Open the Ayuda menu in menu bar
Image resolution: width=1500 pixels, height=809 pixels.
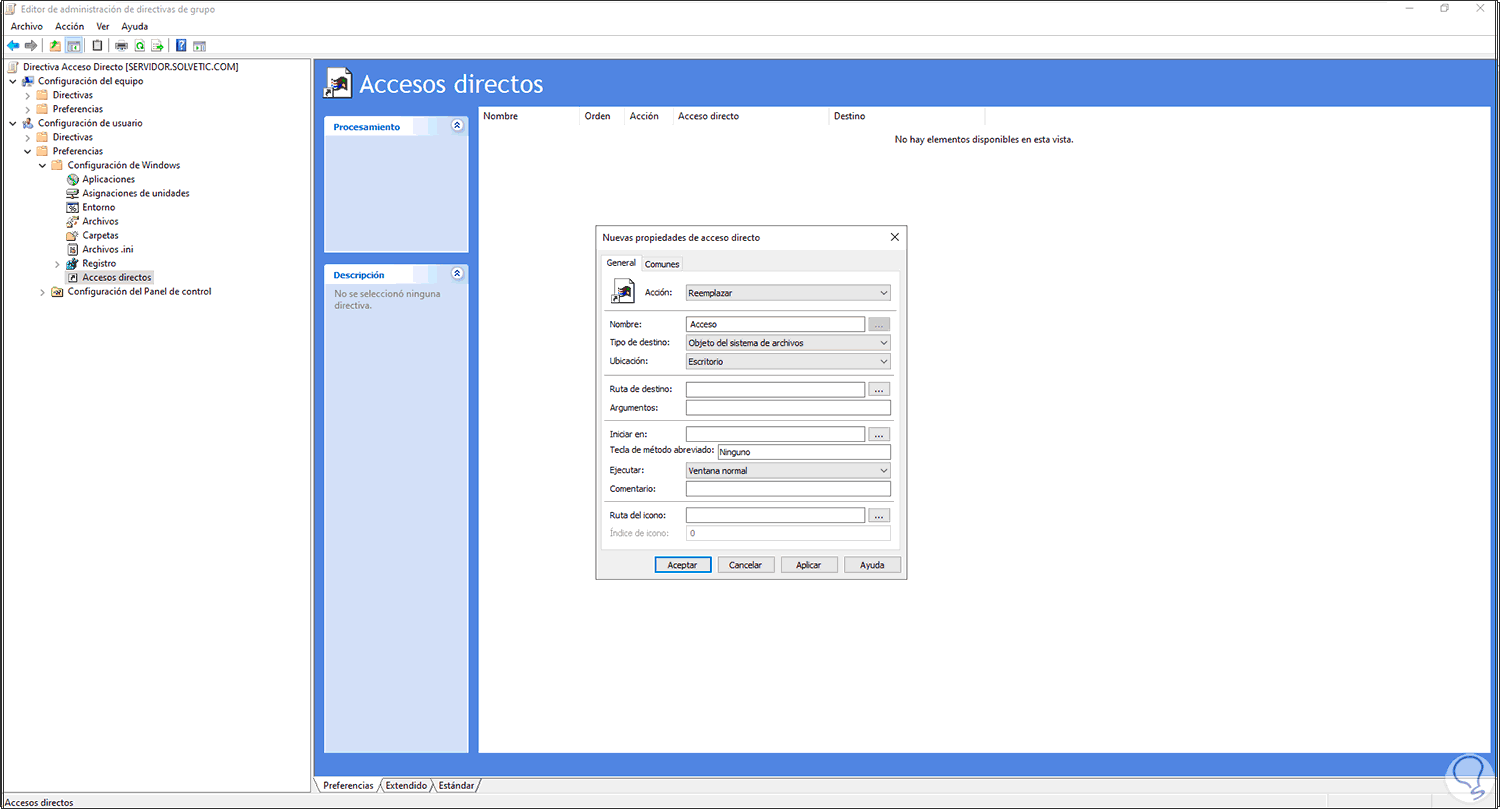click(x=134, y=26)
